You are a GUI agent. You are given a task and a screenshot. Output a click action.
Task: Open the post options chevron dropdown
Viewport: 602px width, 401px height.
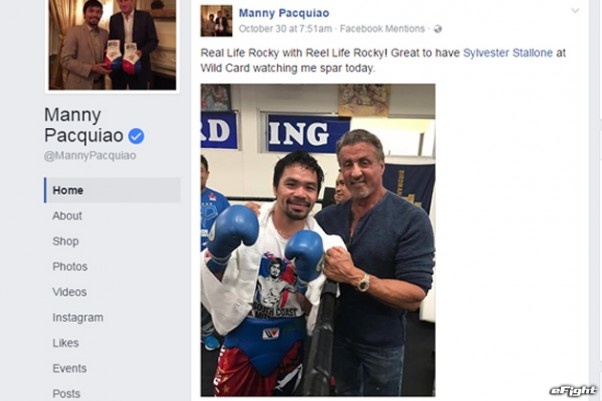pyautogui.click(x=575, y=11)
